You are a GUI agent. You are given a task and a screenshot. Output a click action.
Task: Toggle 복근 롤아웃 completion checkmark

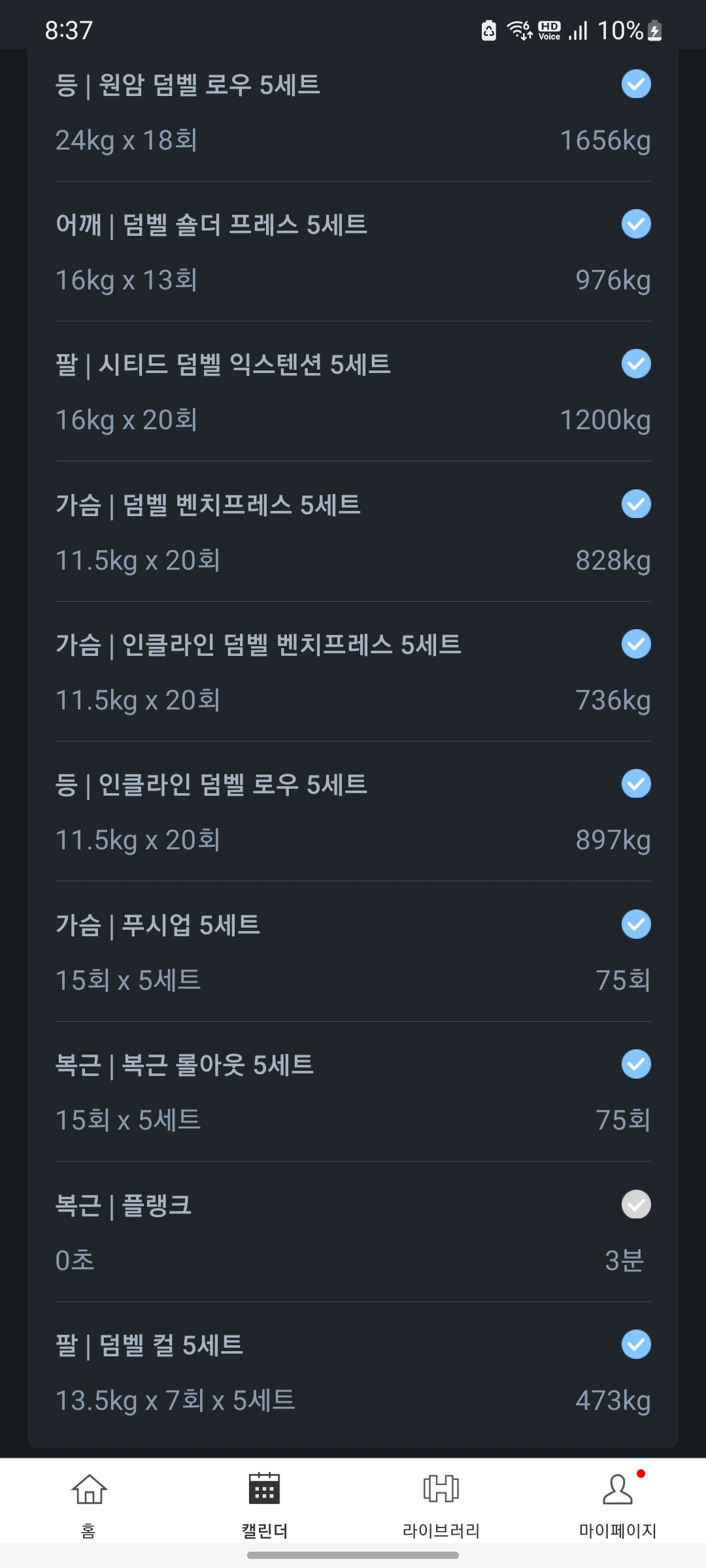coord(636,1064)
